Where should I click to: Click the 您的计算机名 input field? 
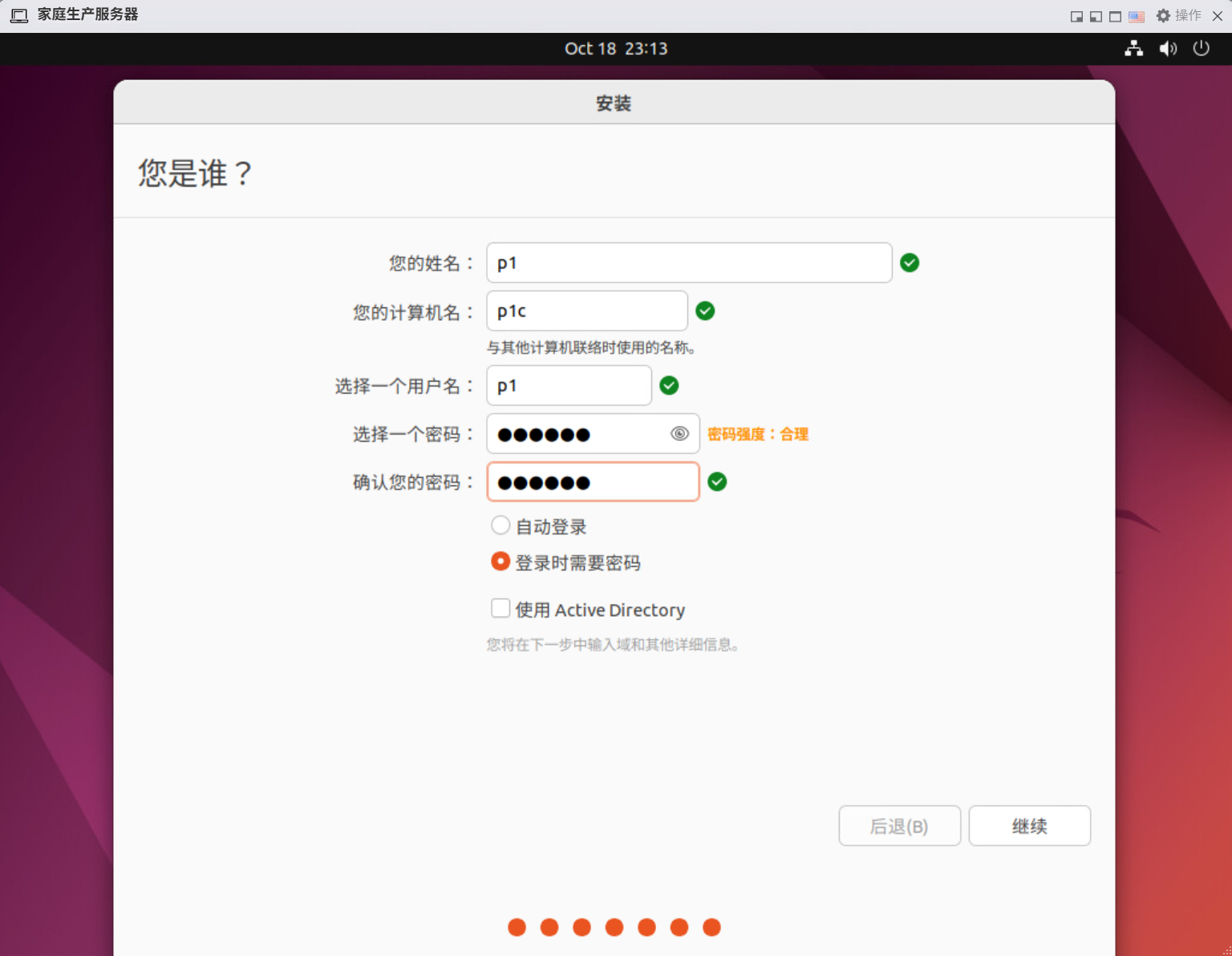pyautogui.click(x=586, y=311)
